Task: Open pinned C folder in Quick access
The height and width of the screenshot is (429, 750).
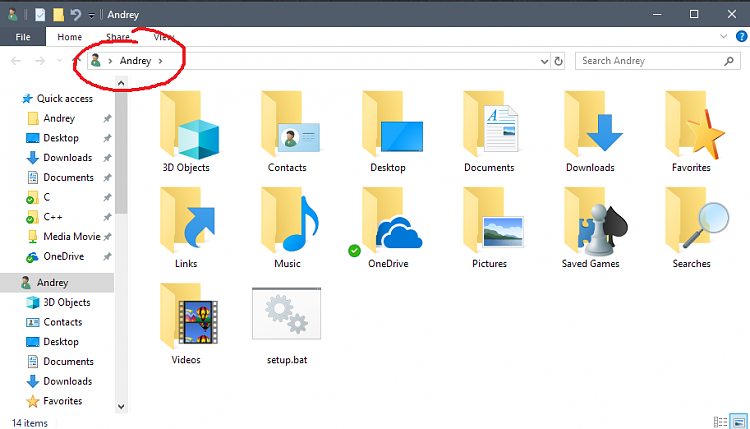Action: click(x=46, y=197)
